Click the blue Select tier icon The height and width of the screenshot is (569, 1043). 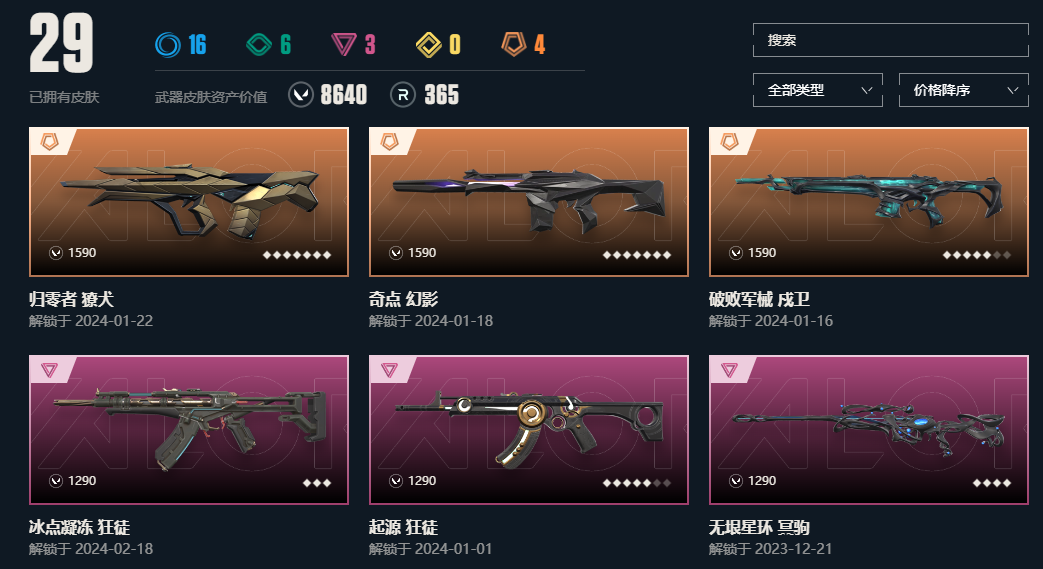tap(168, 45)
